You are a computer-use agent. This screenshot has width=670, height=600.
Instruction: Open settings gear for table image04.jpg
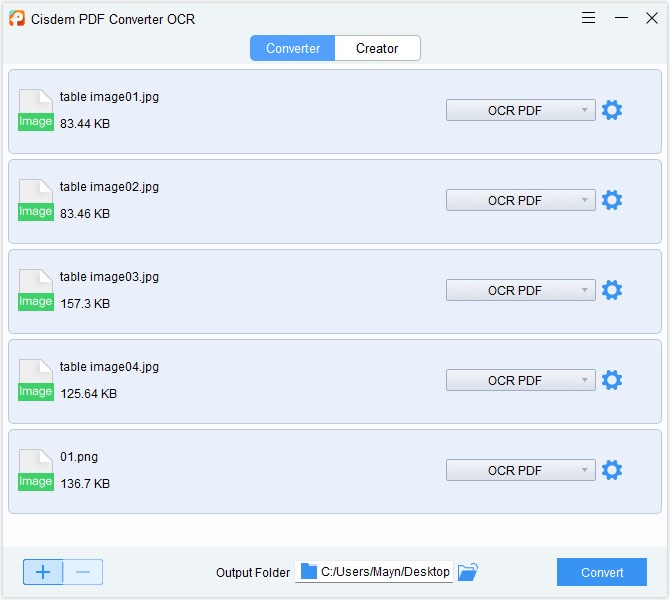point(612,381)
